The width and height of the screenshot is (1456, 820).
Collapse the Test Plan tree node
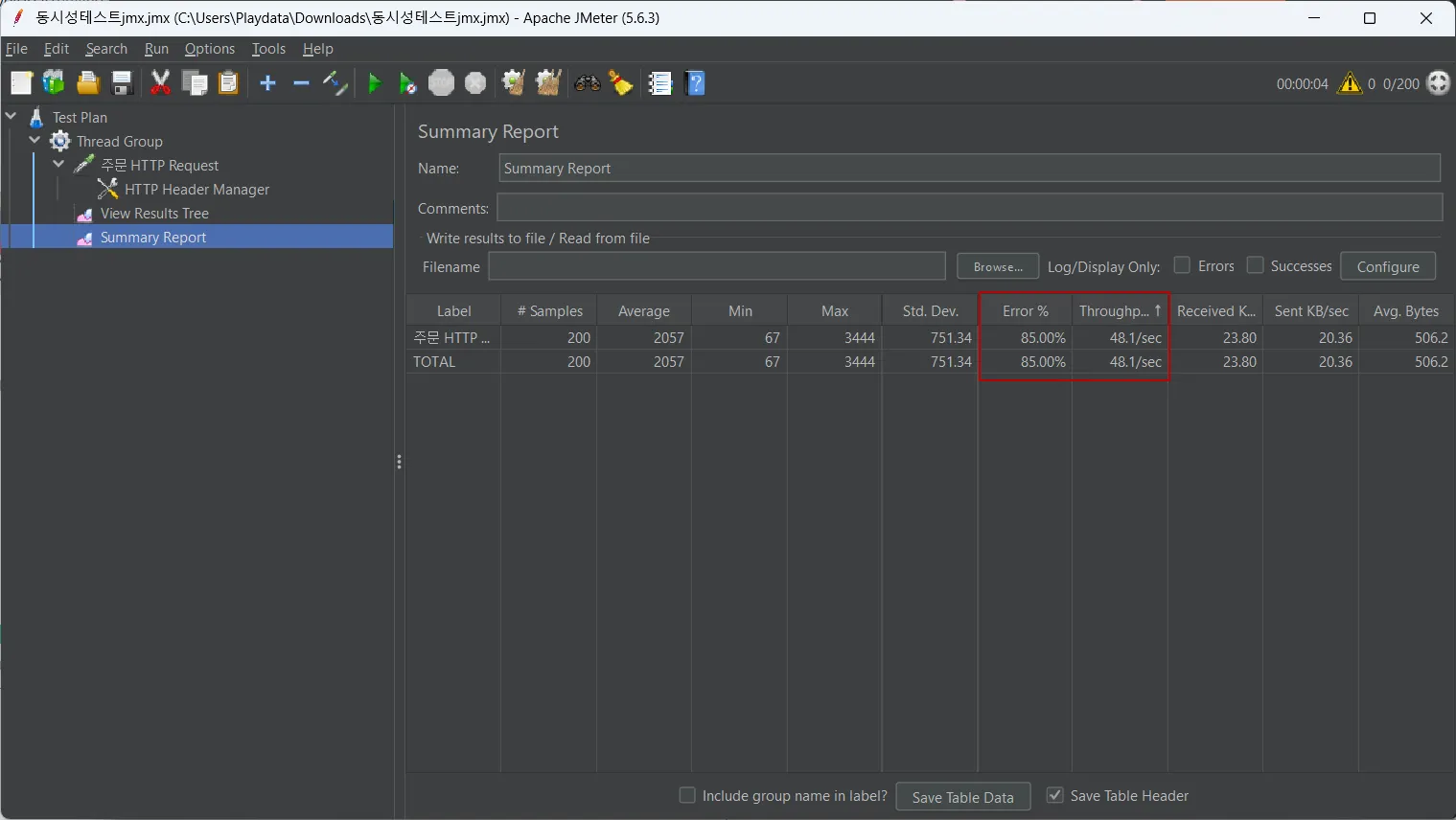[x=12, y=117]
